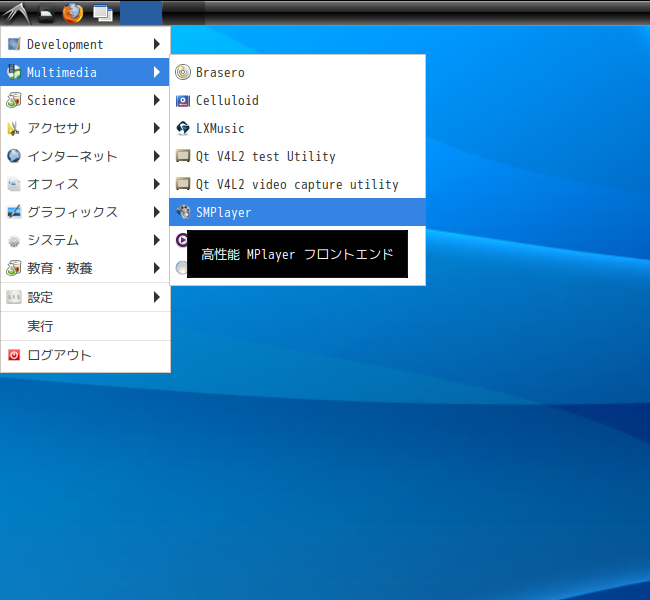Open Qt V4L2 video capture utility

(297, 184)
